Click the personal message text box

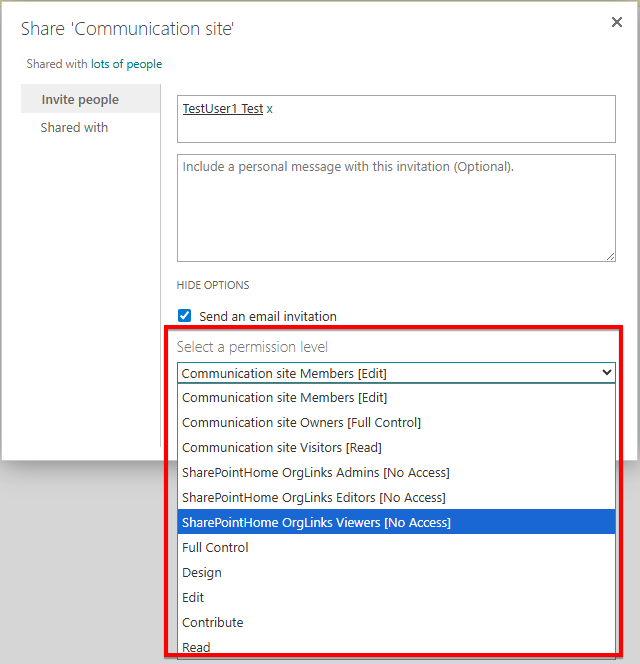pyautogui.click(x=396, y=208)
